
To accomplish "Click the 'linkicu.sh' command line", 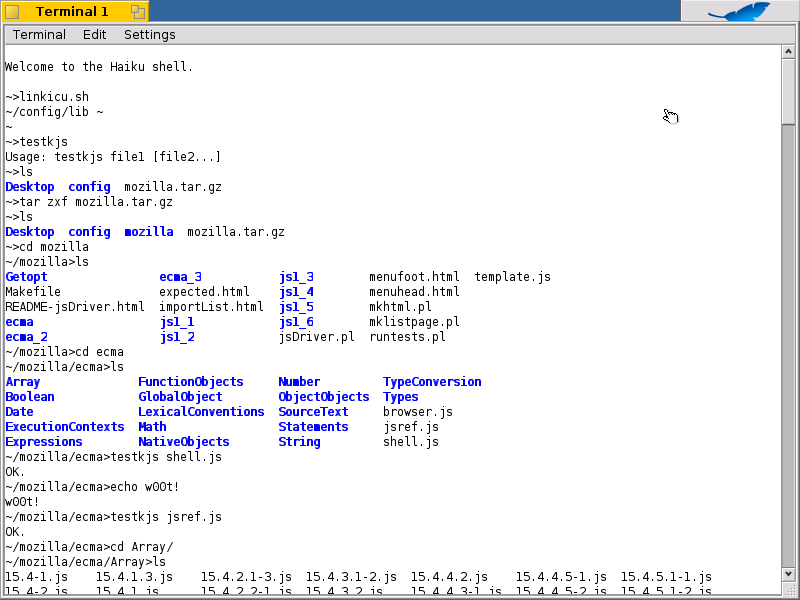I will (x=47, y=97).
